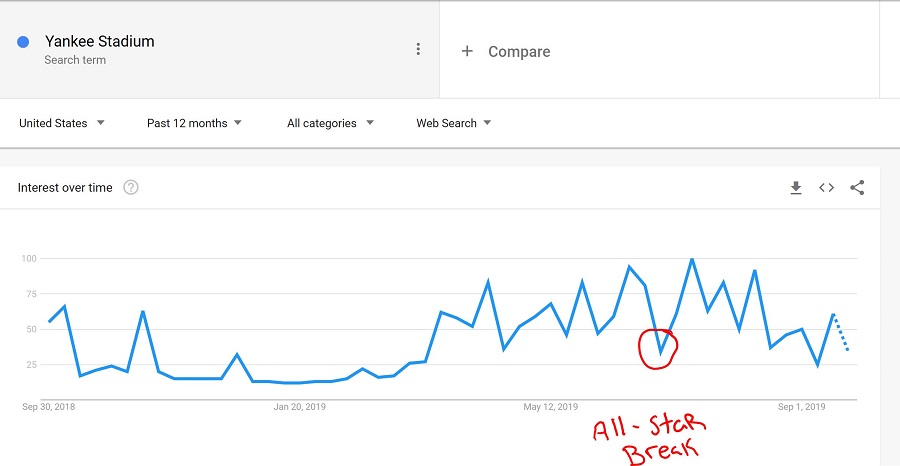Click the plus icon beside Compare
The height and width of the screenshot is (466, 900).
tap(467, 51)
